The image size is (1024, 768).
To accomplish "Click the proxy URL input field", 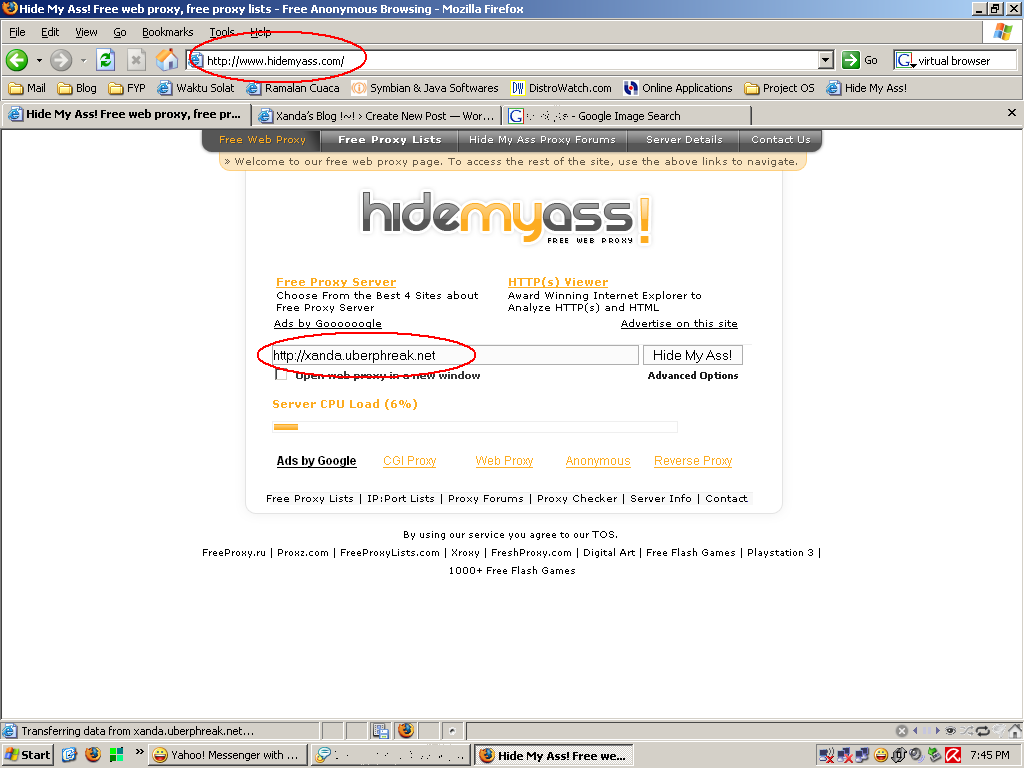I will pyautogui.click(x=455, y=355).
